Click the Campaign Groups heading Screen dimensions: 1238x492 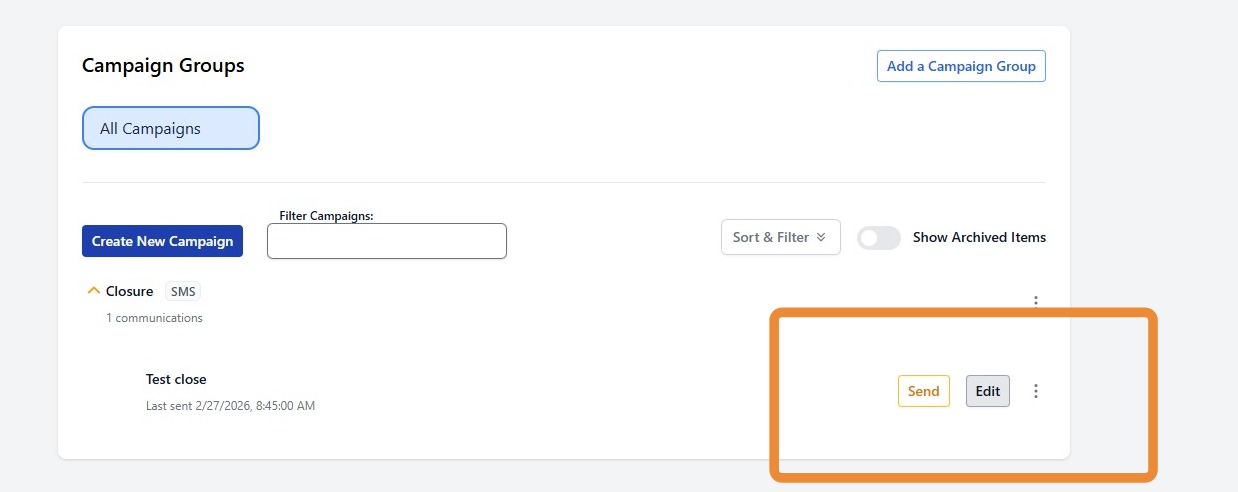coord(163,66)
